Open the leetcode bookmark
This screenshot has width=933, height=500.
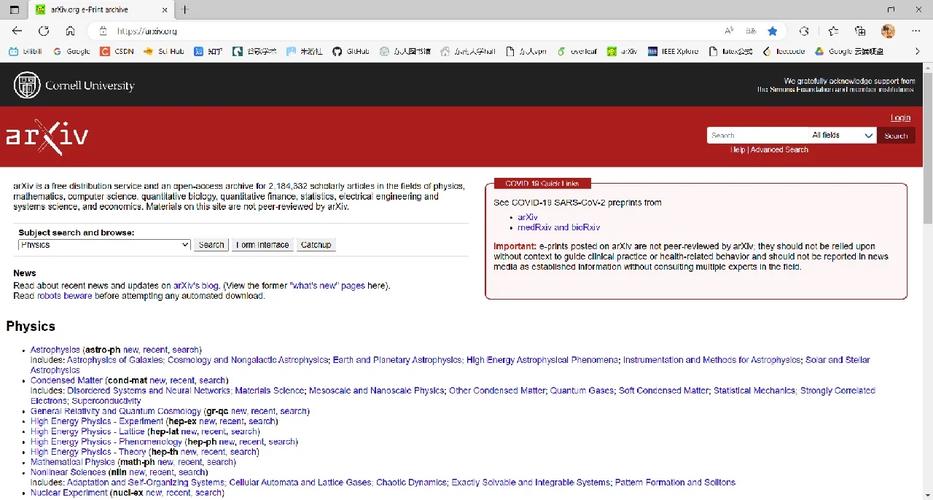784,52
